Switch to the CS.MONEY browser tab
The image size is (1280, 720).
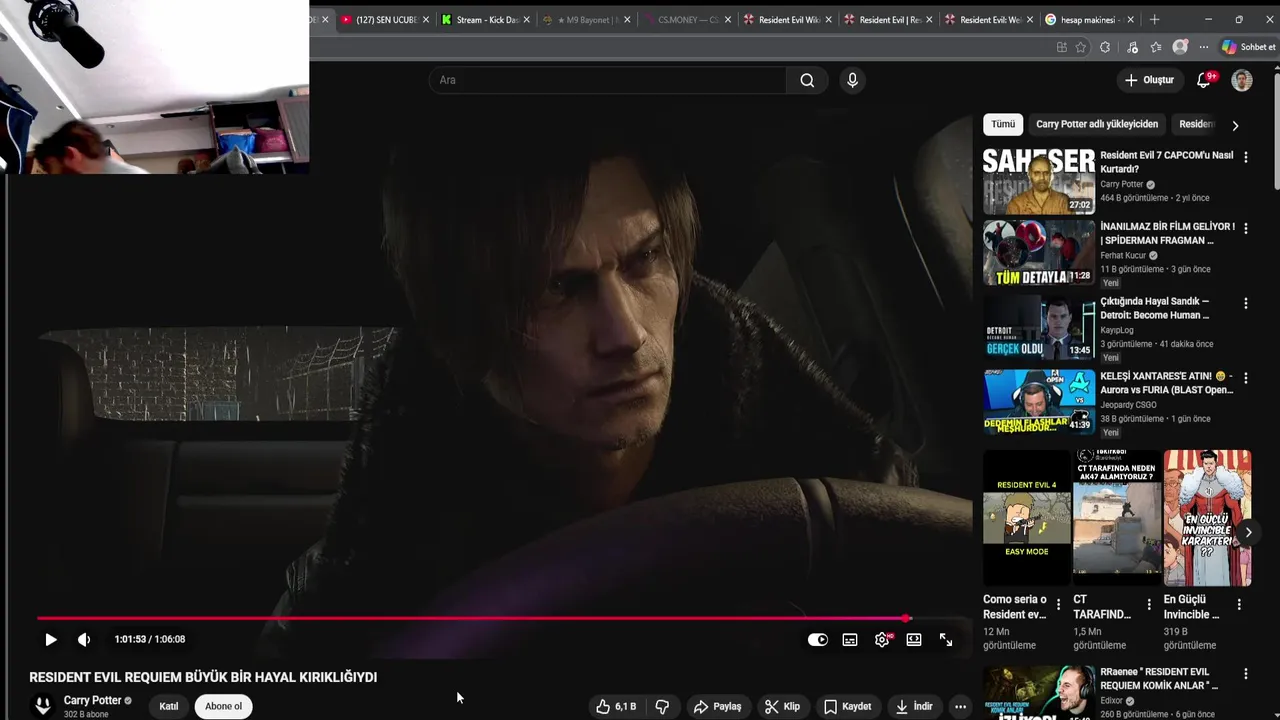coord(688,20)
